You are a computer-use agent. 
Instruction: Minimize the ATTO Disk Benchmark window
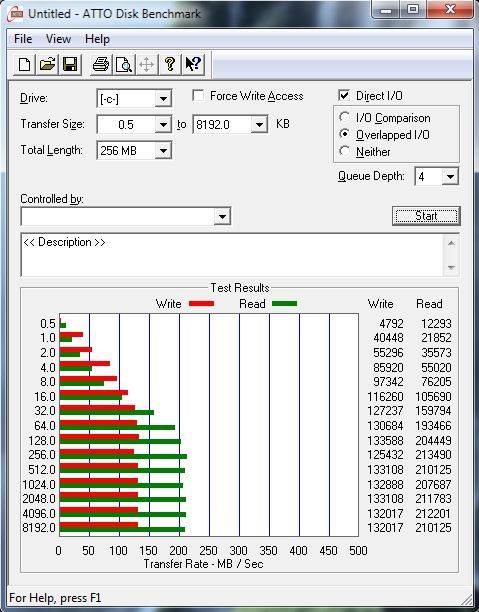point(385,10)
